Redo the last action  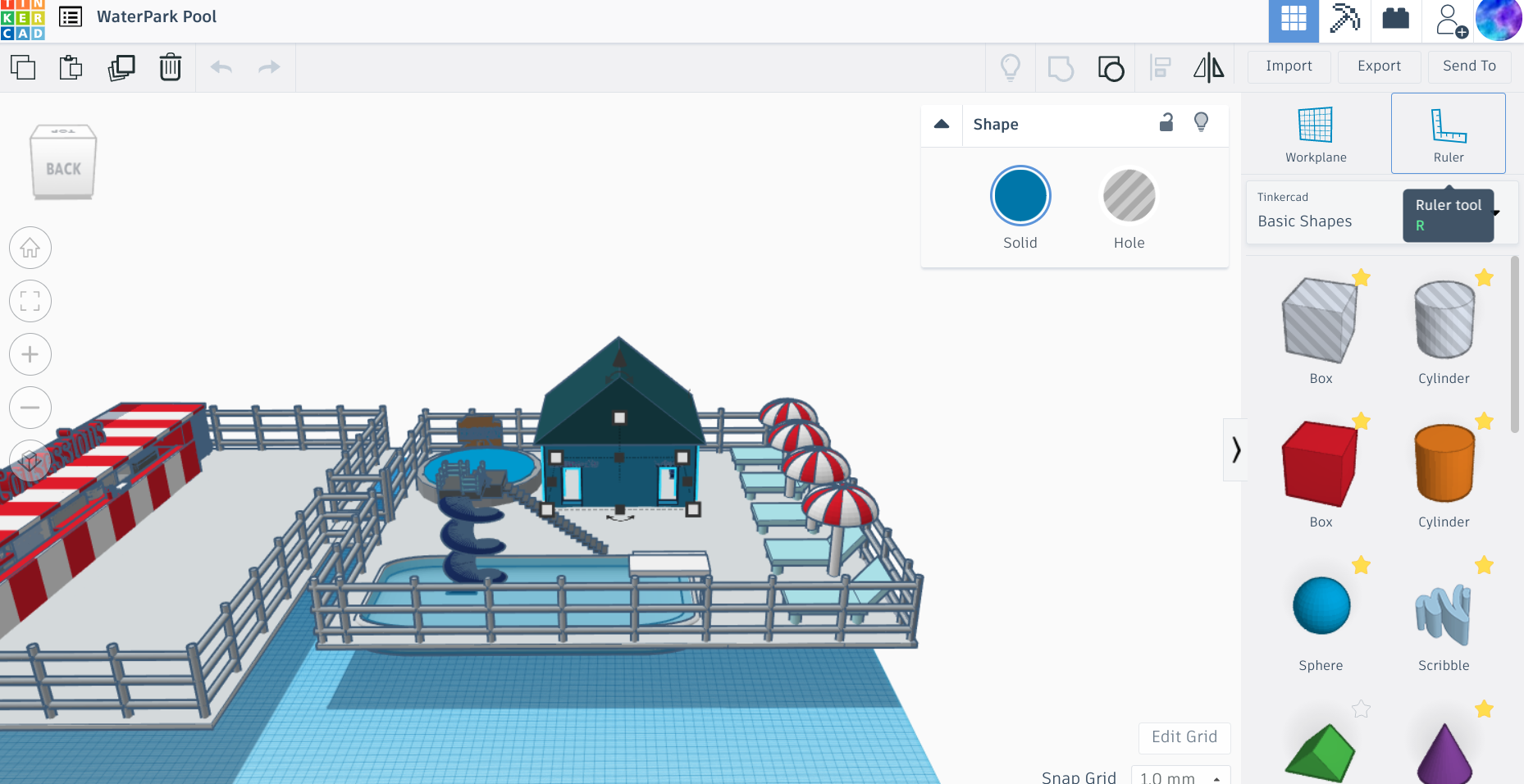[269, 67]
